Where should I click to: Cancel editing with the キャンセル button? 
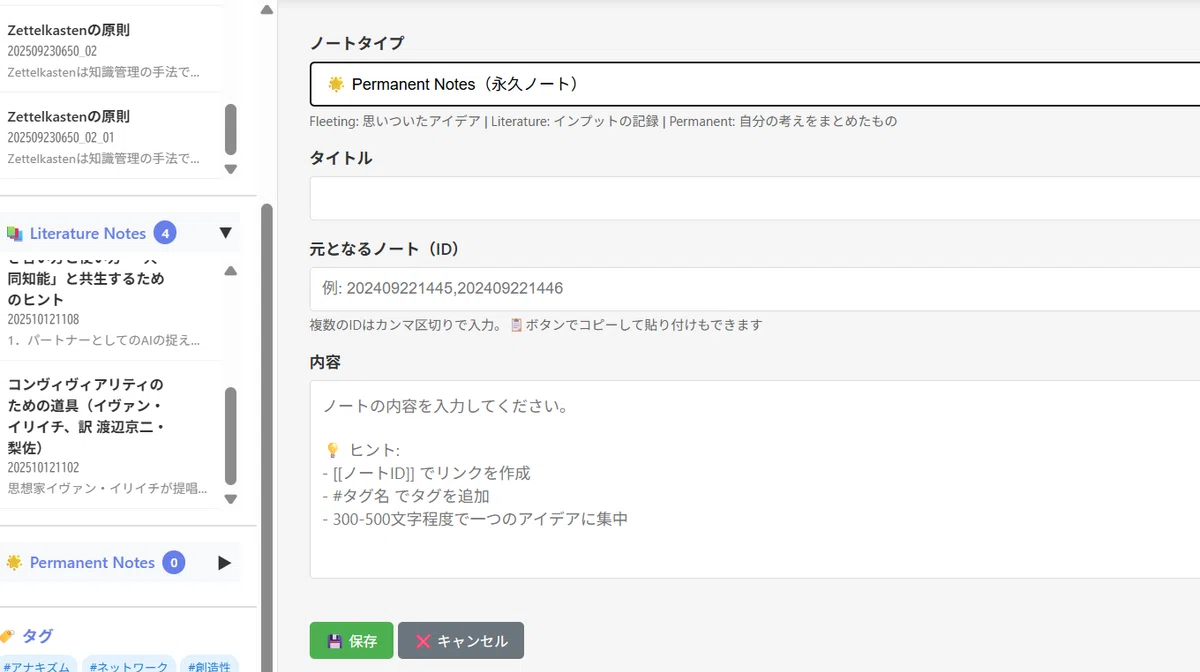point(461,641)
